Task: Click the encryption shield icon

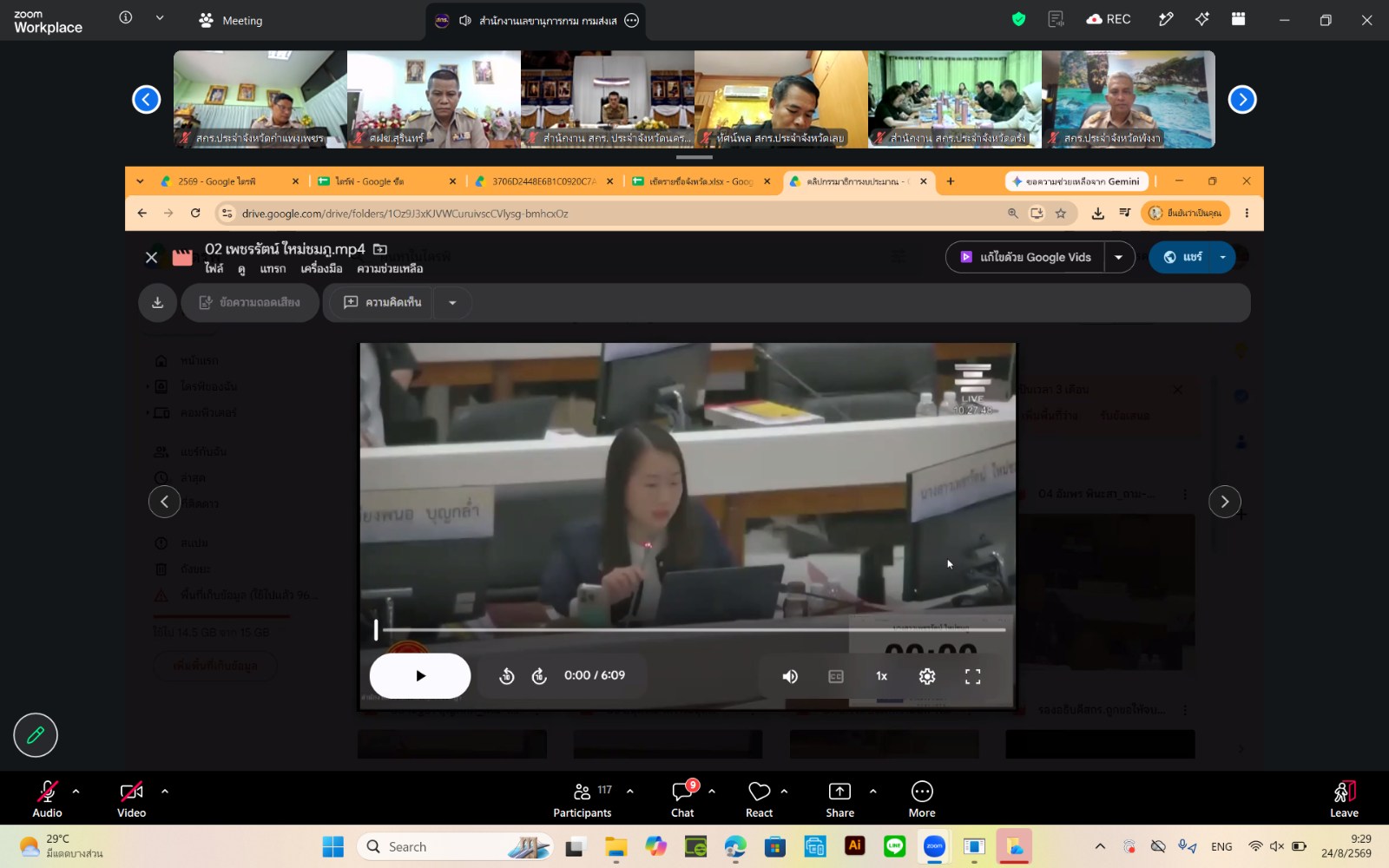Action: tap(1018, 19)
